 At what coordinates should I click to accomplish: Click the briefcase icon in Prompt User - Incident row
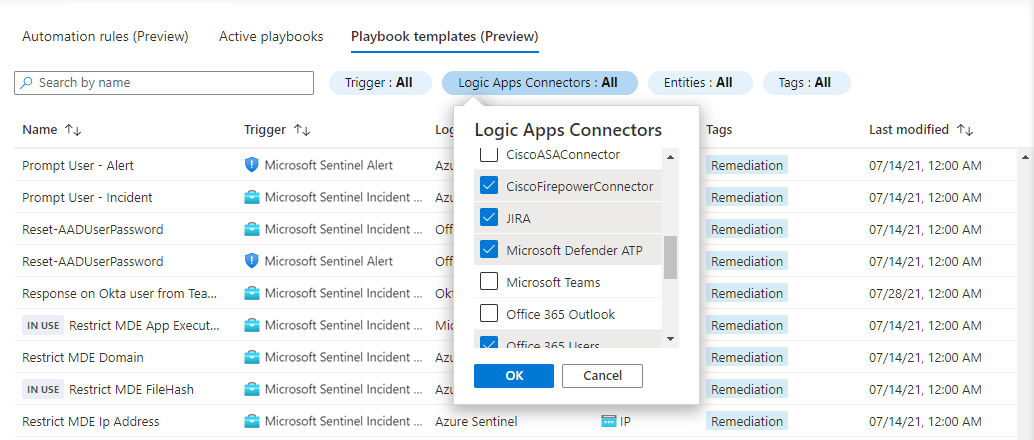coord(252,197)
